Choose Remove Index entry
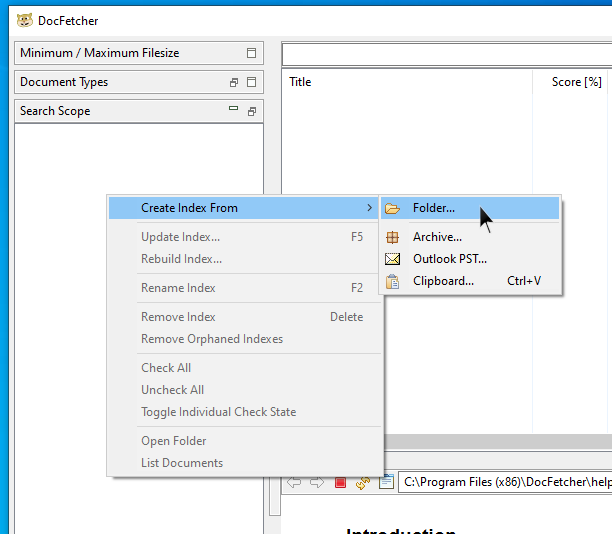Screen dimensions: 612x534 tap(243, 317)
